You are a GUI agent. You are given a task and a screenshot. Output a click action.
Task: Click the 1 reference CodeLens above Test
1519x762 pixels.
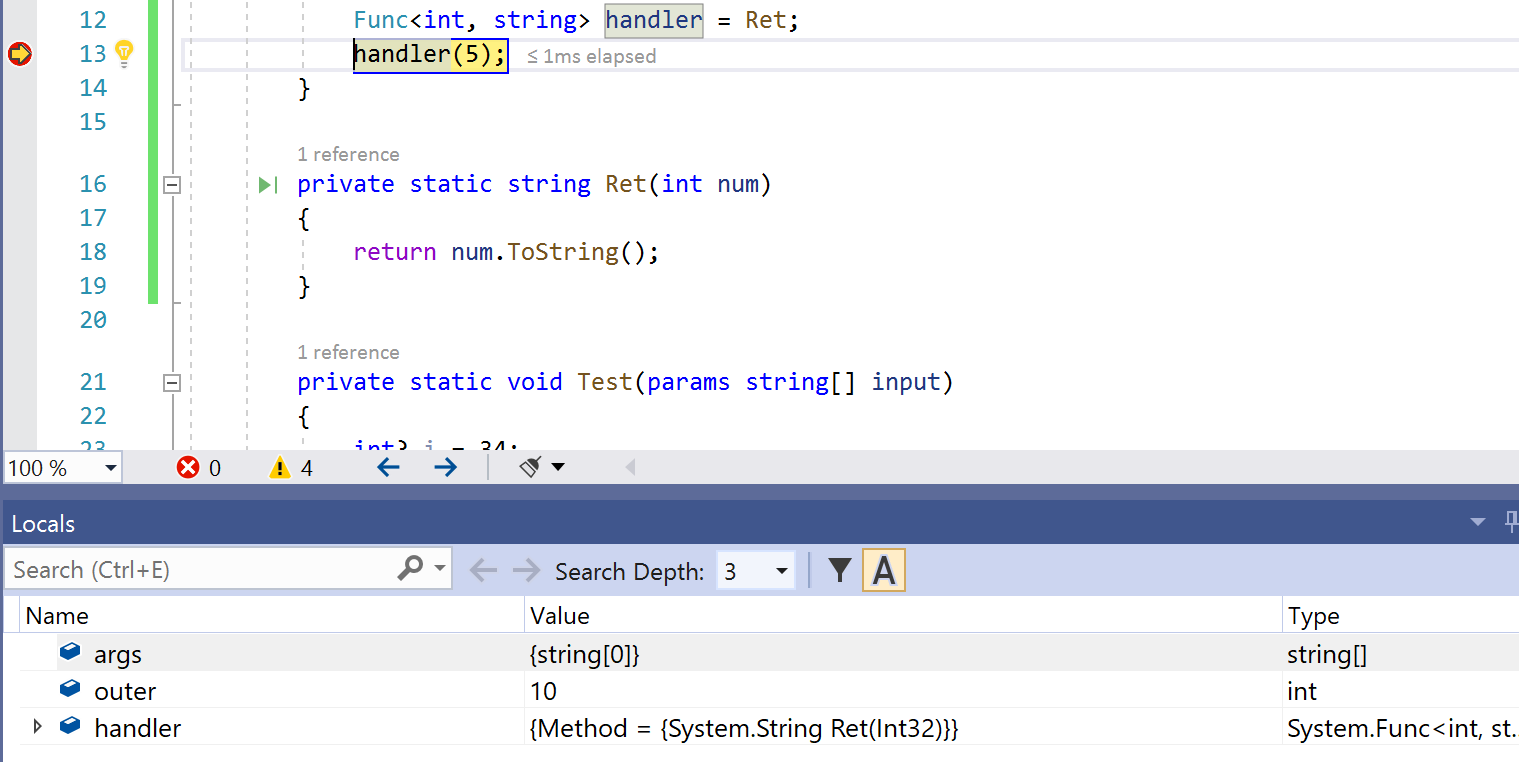pyautogui.click(x=348, y=352)
